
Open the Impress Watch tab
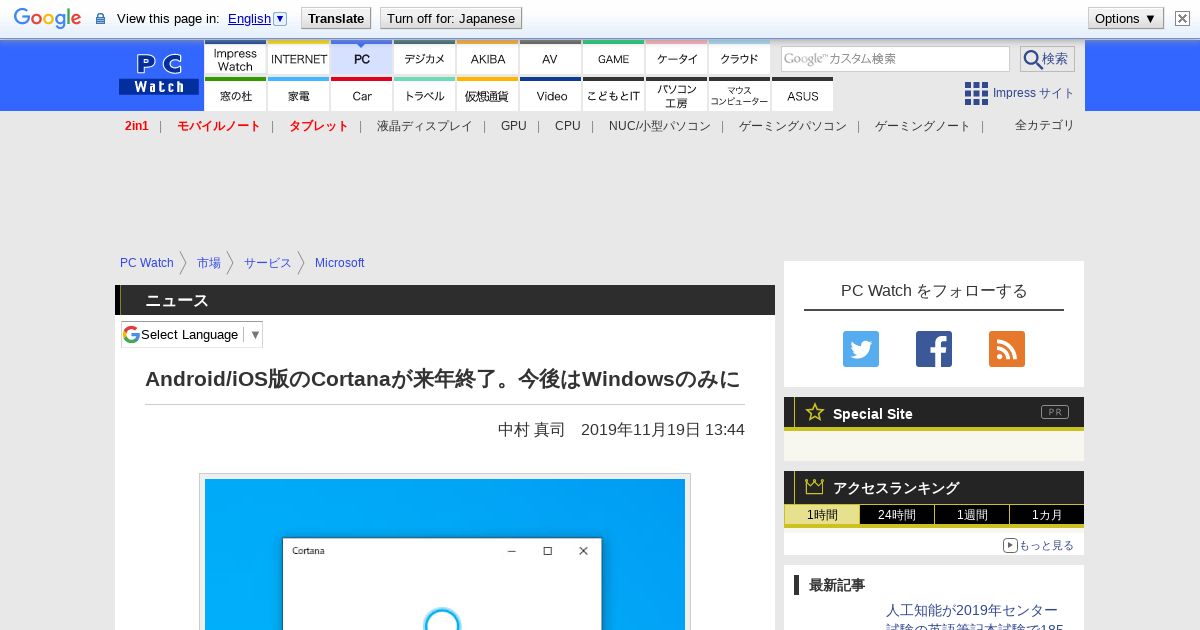tap(235, 58)
